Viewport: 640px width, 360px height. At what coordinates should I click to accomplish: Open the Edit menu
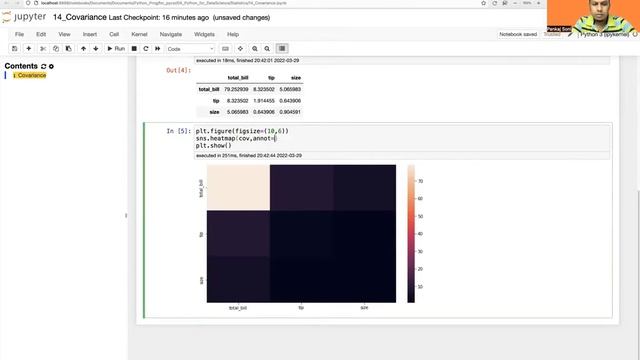pos(41,34)
